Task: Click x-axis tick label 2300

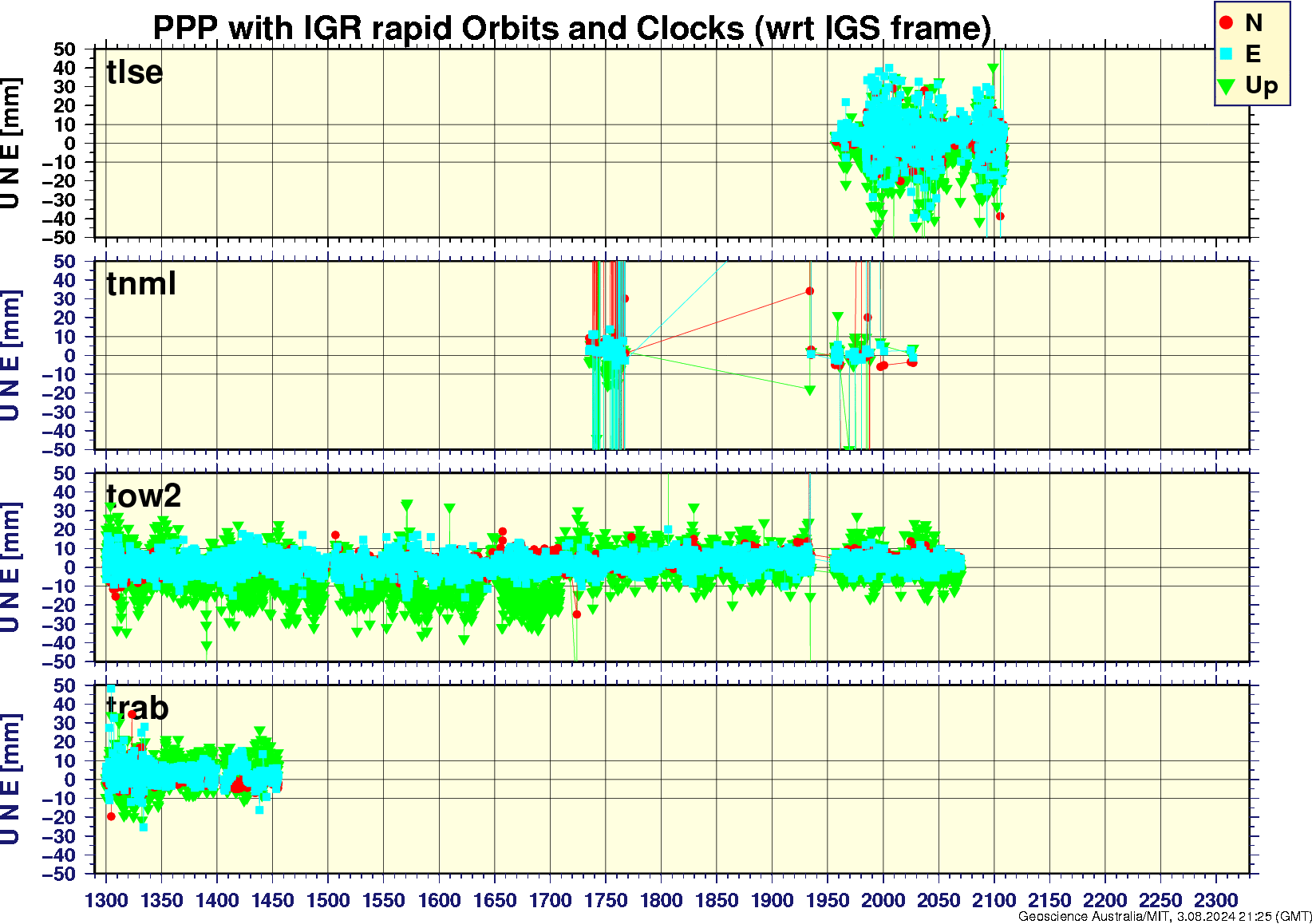Action: 1215,900
